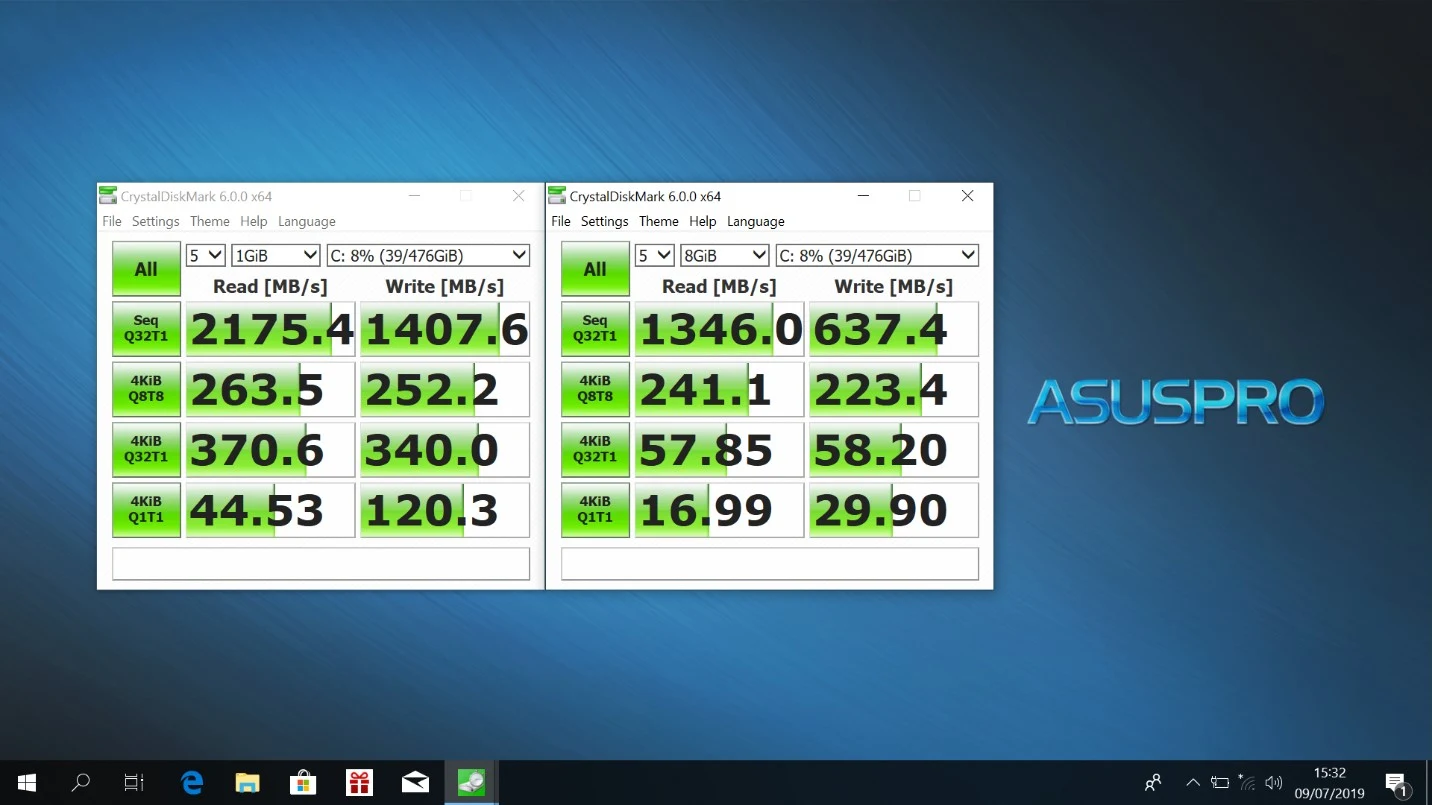The image size is (1432, 805).
Task: Click the 2175.4 sequential read result
Action: [270, 329]
